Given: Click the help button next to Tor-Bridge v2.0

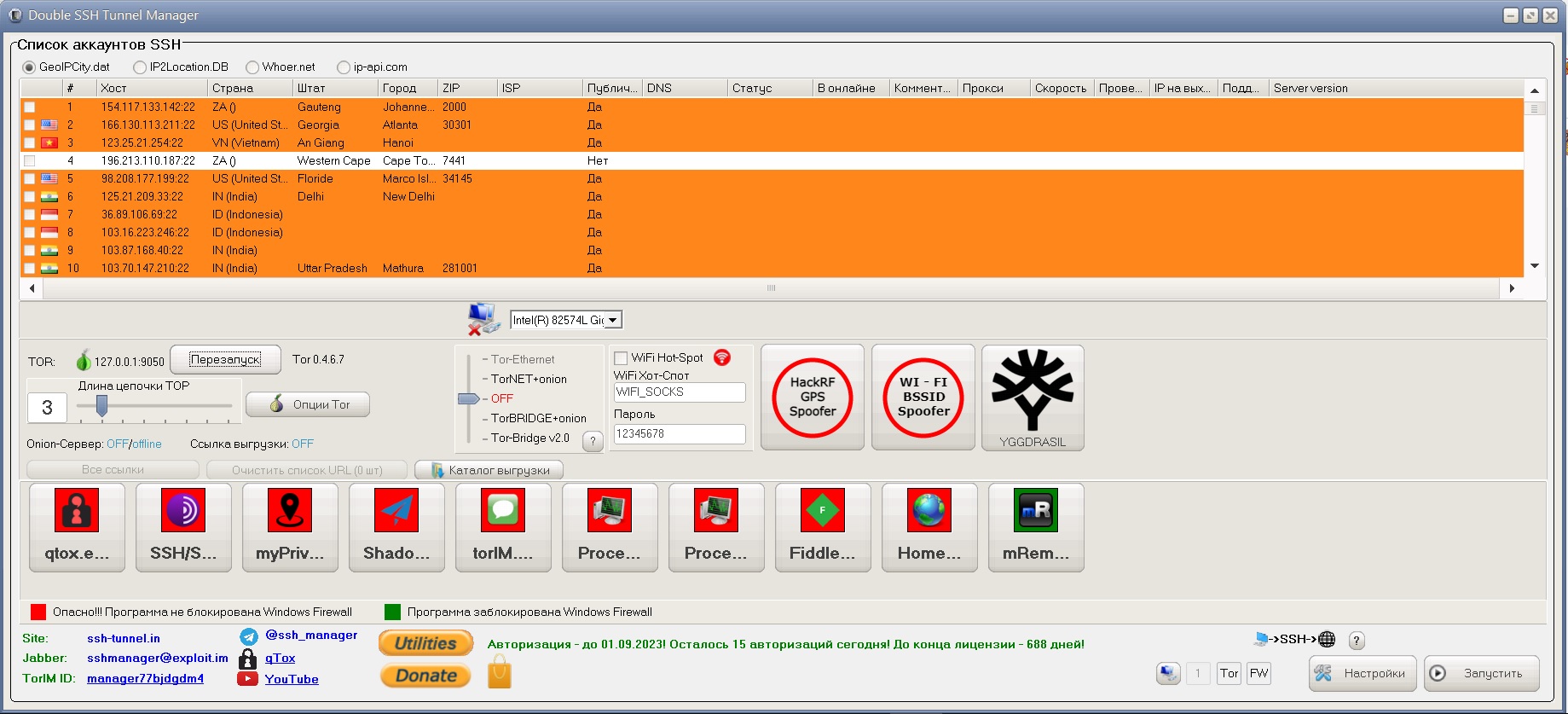Looking at the screenshot, I should pyautogui.click(x=593, y=441).
